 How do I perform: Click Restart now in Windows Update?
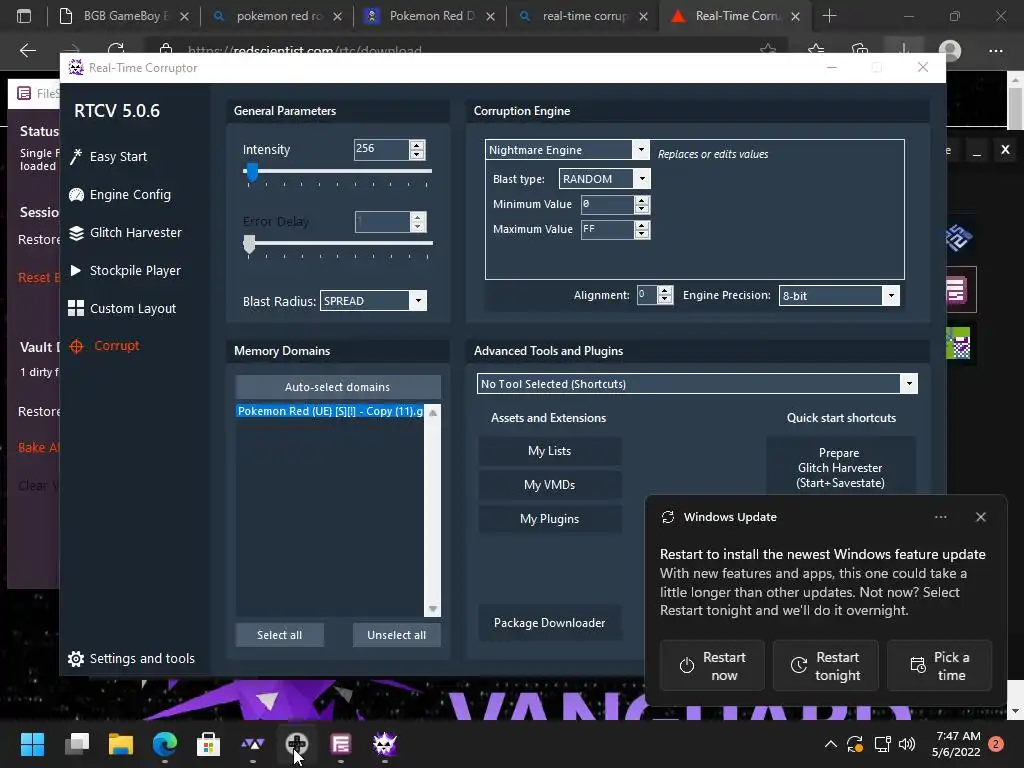point(712,665)
